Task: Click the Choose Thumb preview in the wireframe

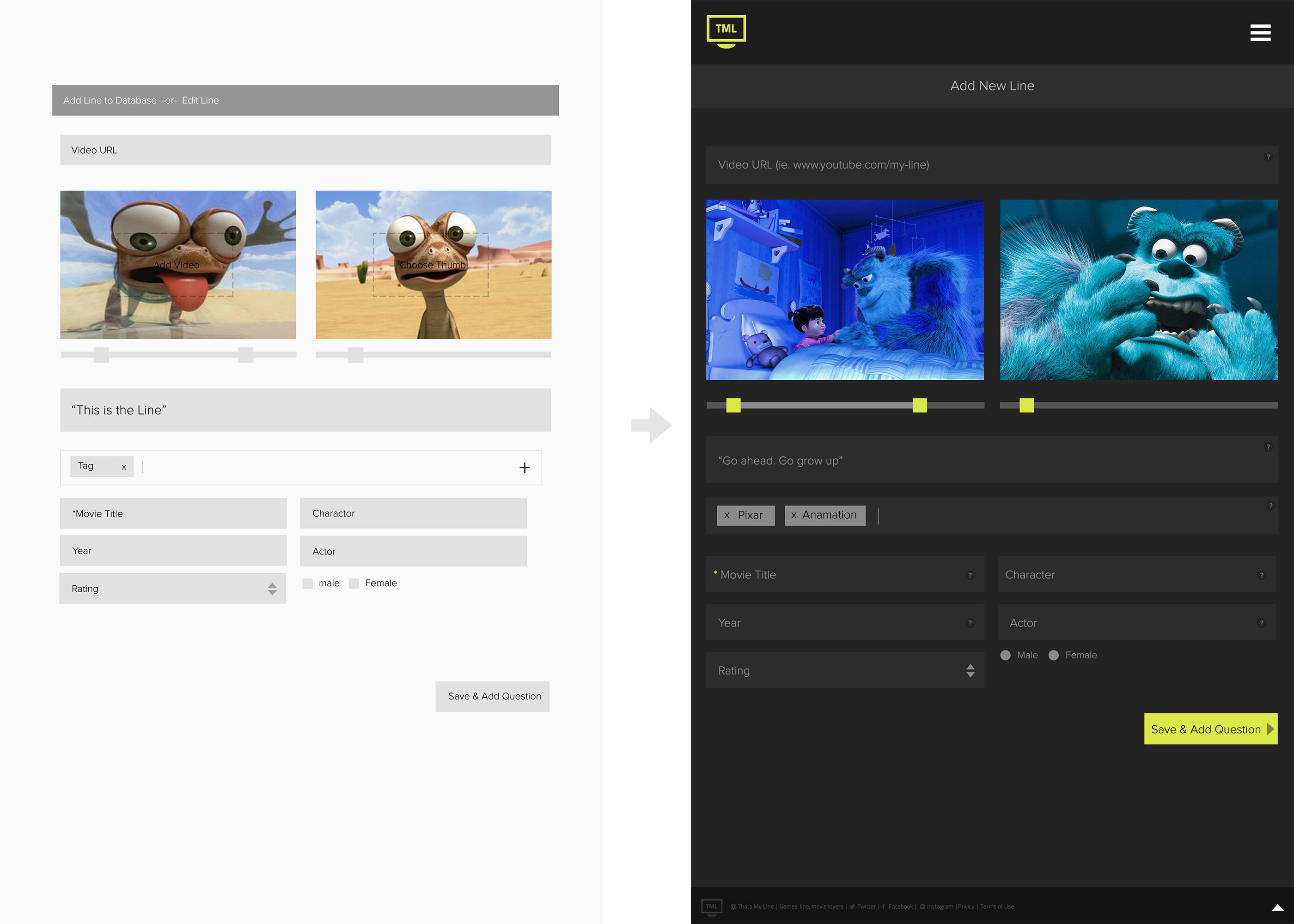Action: point(433,265)
